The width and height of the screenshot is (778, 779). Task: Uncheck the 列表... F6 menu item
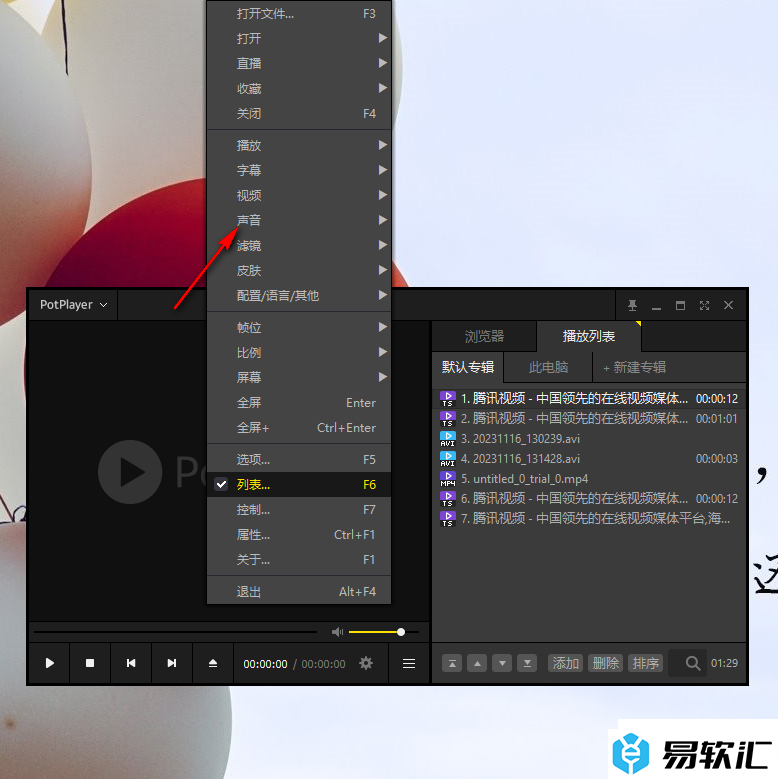point(299,484)
